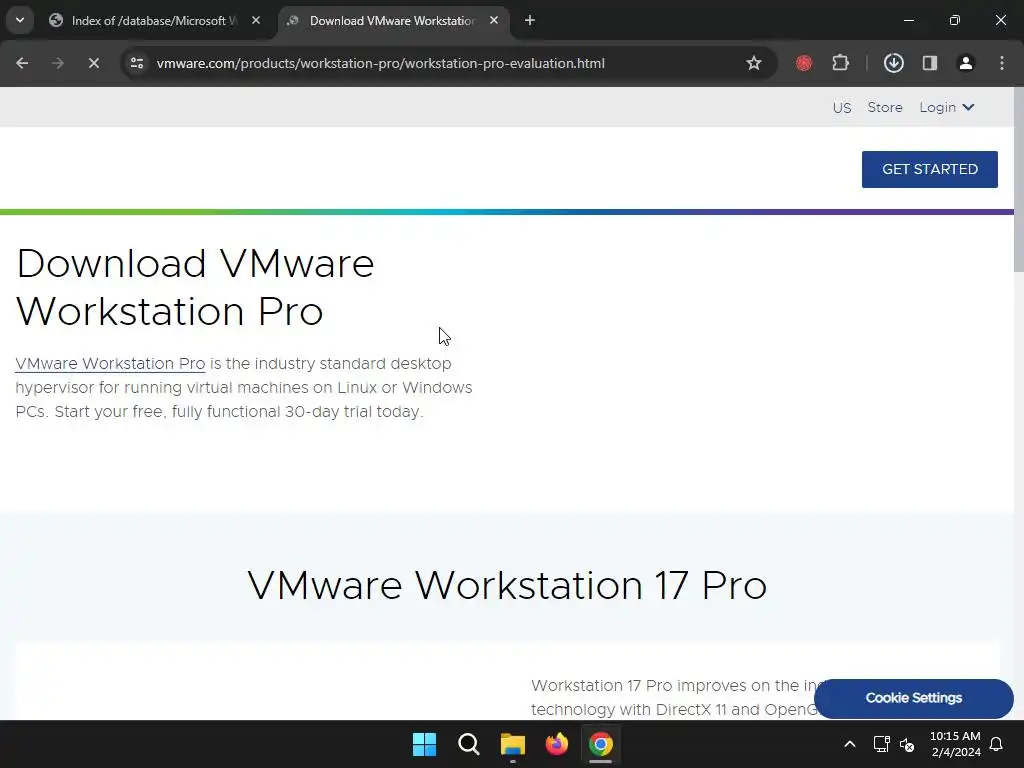Image resolution: width=1024 pixels, height=768 pixels.
Task: Open the red extension icon
Action: click(804, 63)
